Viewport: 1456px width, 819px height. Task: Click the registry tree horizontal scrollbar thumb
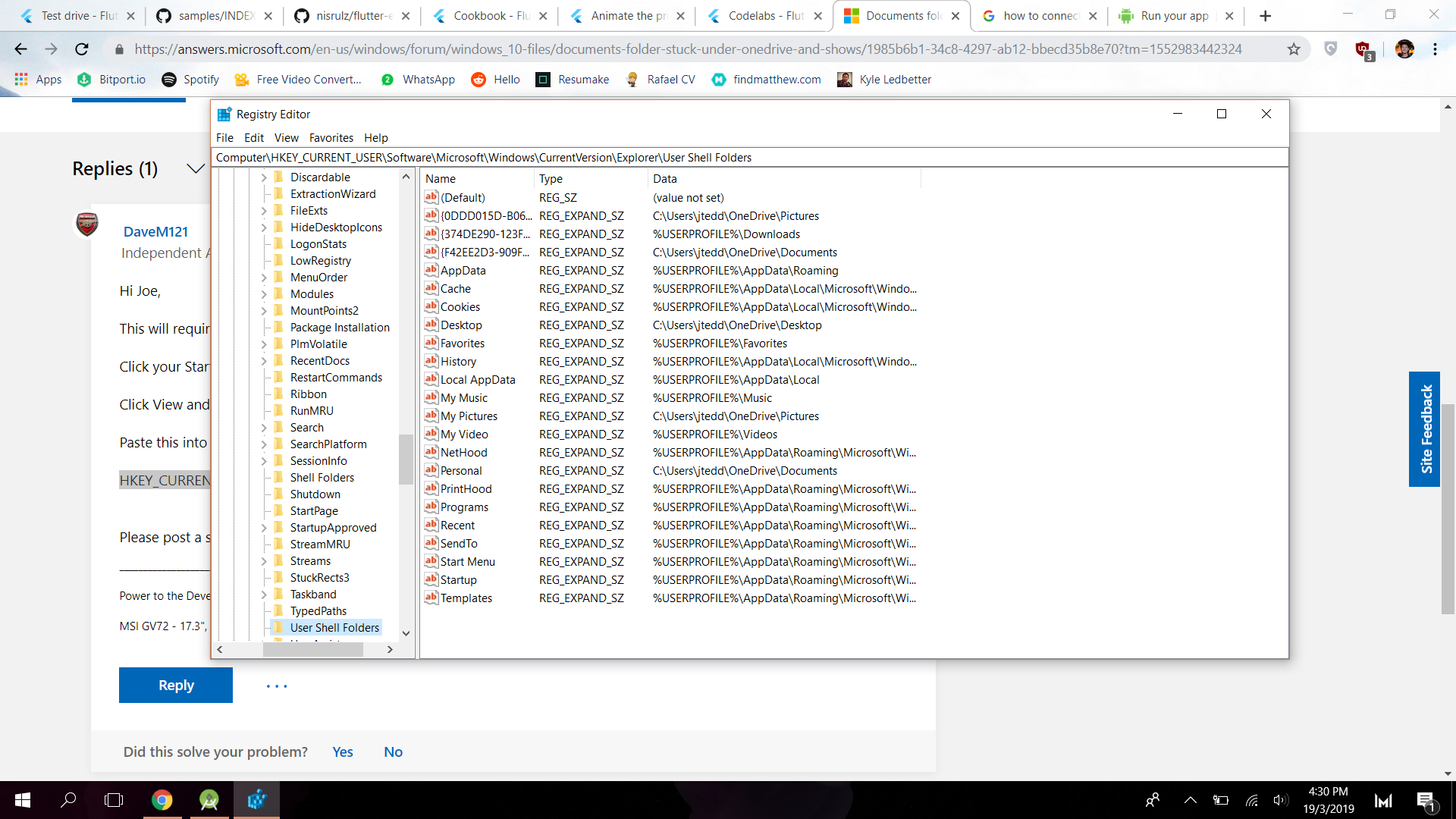(312, 649)
